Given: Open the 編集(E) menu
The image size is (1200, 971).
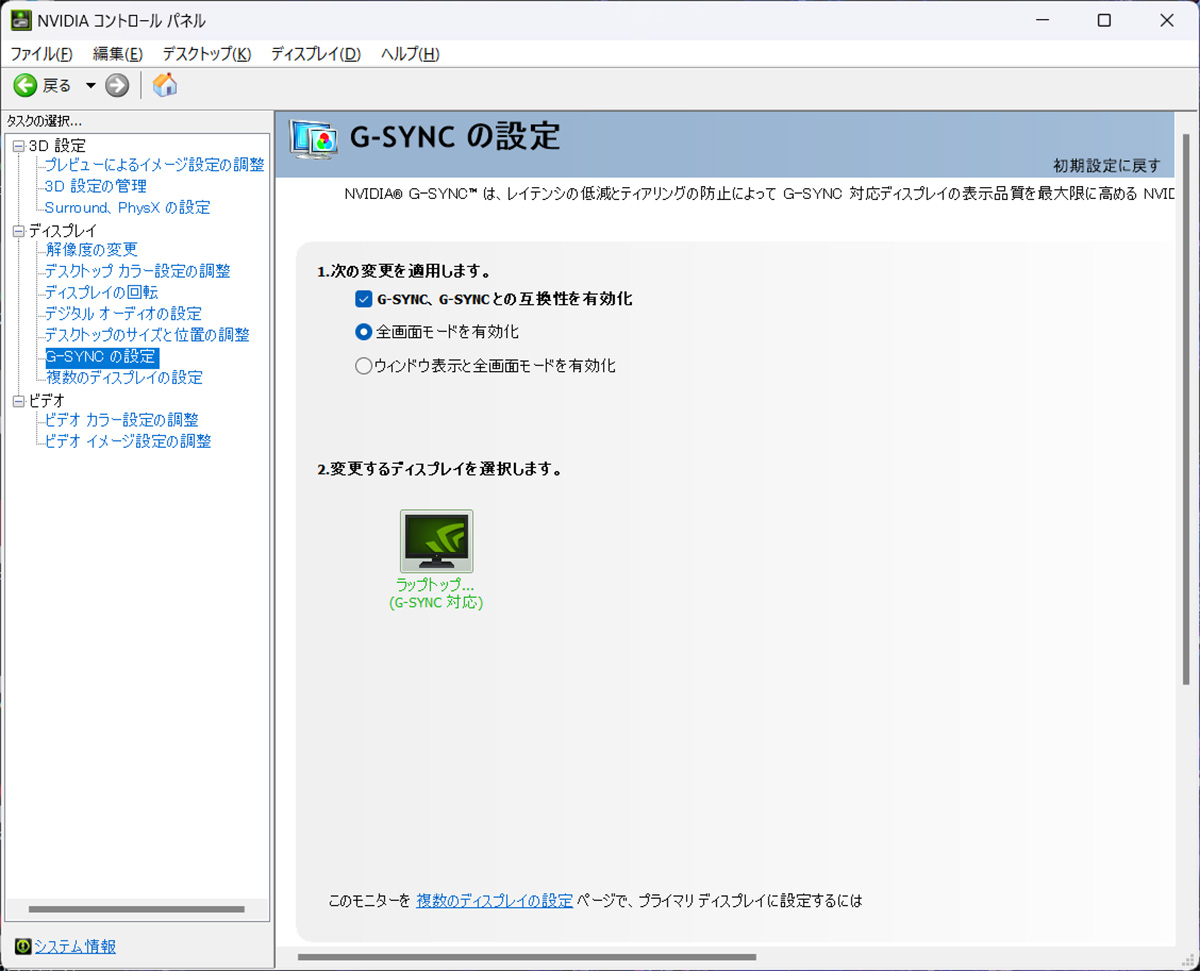Looking at the screenshot, I should pos(118,54).
